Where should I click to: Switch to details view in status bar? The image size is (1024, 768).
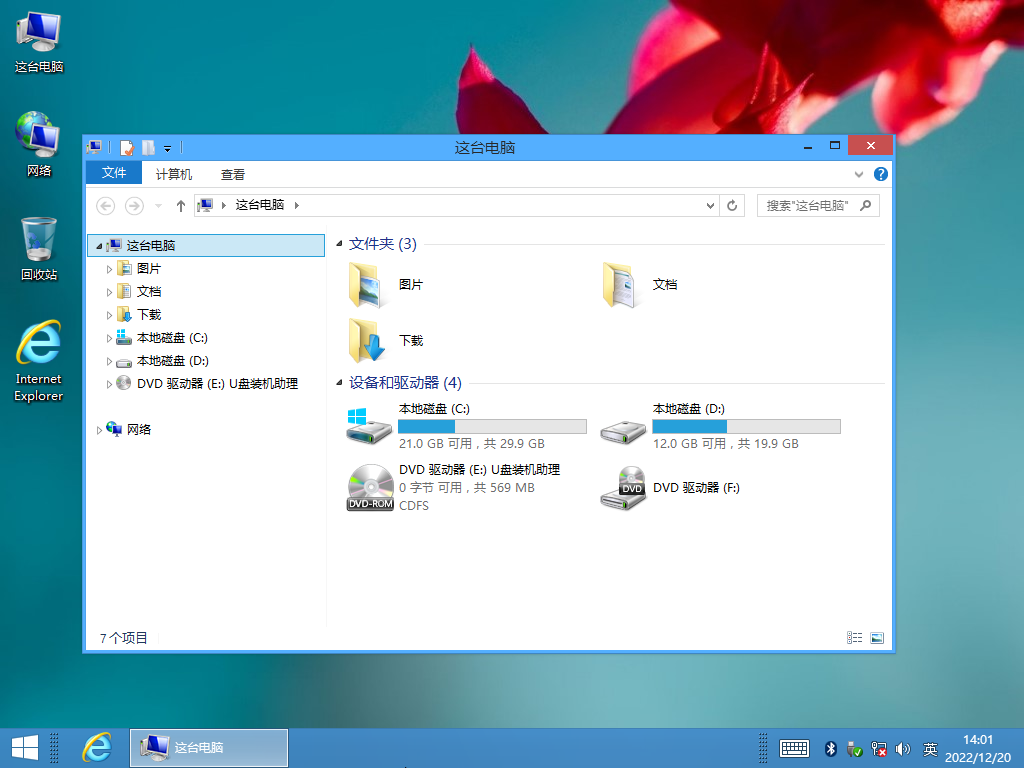click(x=855, y=637)
